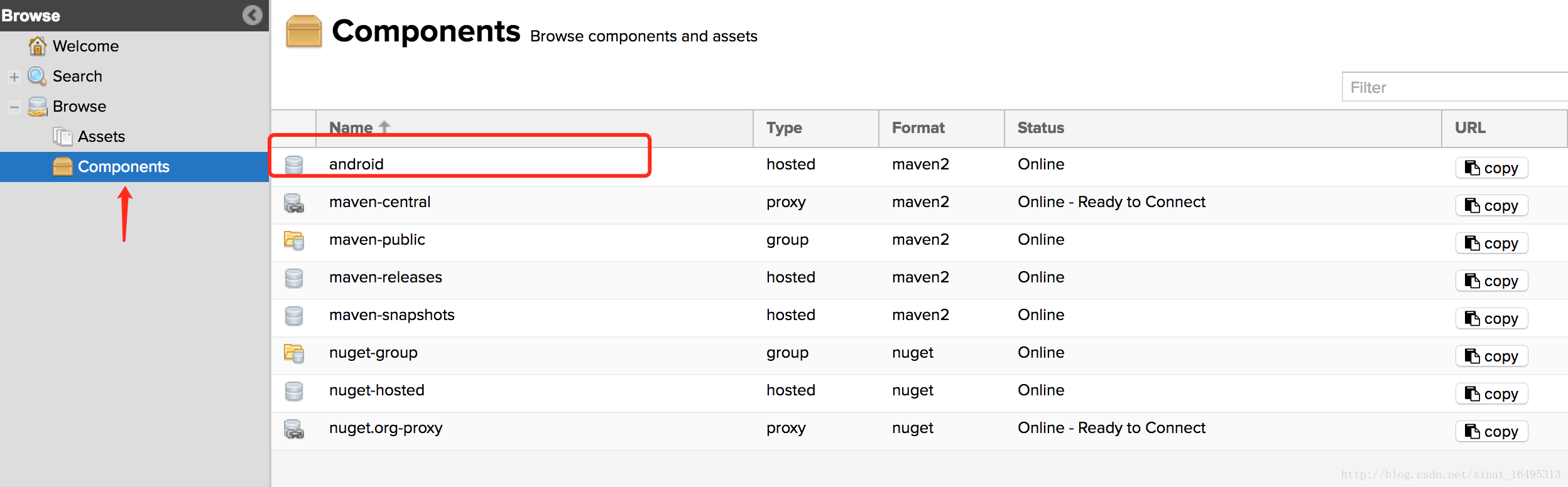Click the Components page title
The image size is (1568, 487).
426,31
